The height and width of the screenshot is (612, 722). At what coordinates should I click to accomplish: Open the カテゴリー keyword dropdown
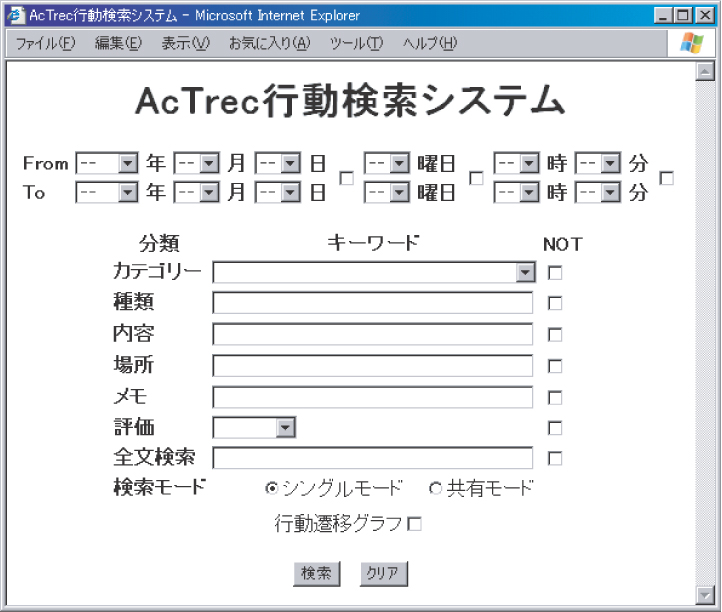tap(374, 272)
